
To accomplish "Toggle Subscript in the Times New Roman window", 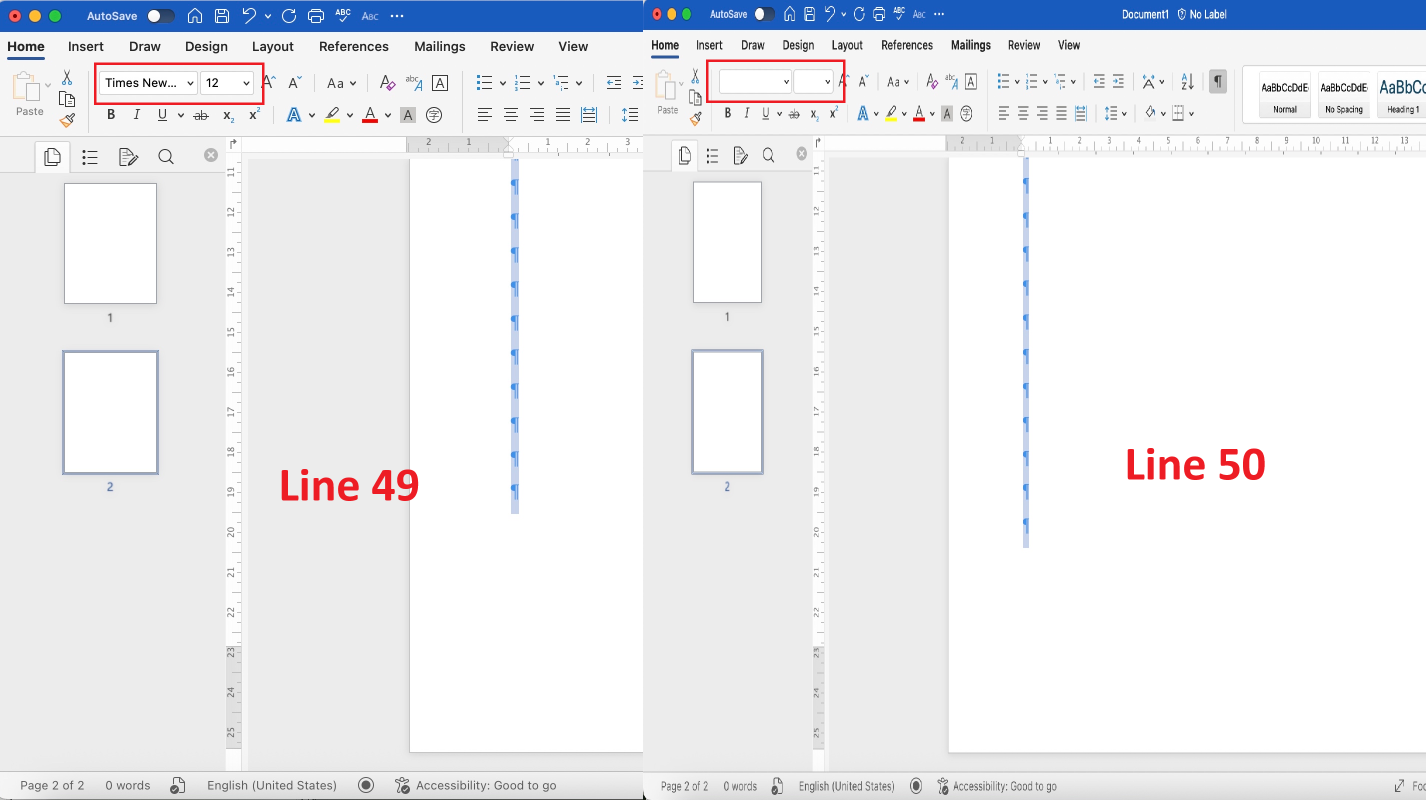I will (228, 116).
